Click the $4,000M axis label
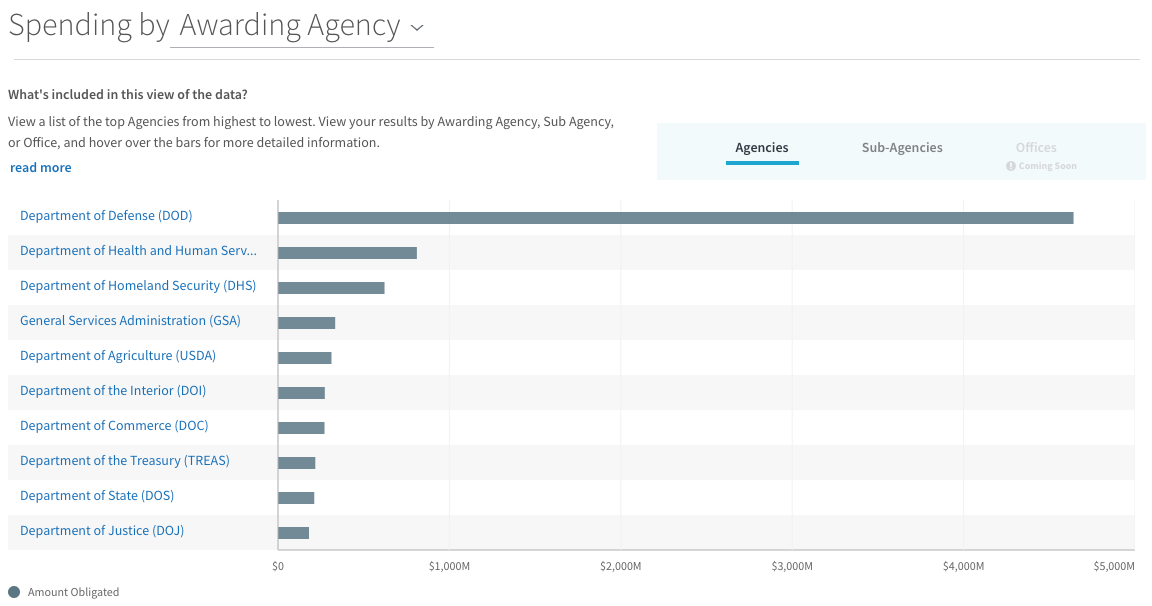1152x606 pixels. [x=963, y=566]
